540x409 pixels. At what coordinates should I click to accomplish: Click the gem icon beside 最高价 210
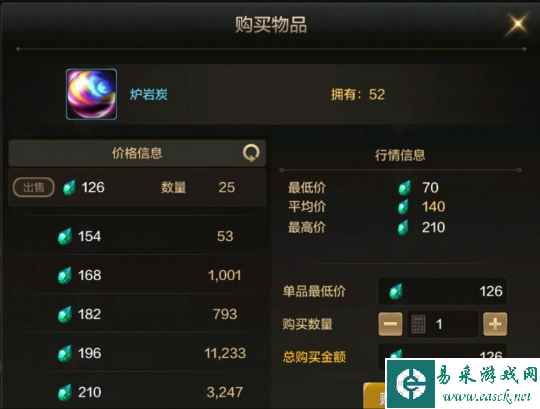pyautogui.click(x=404, y=227)
